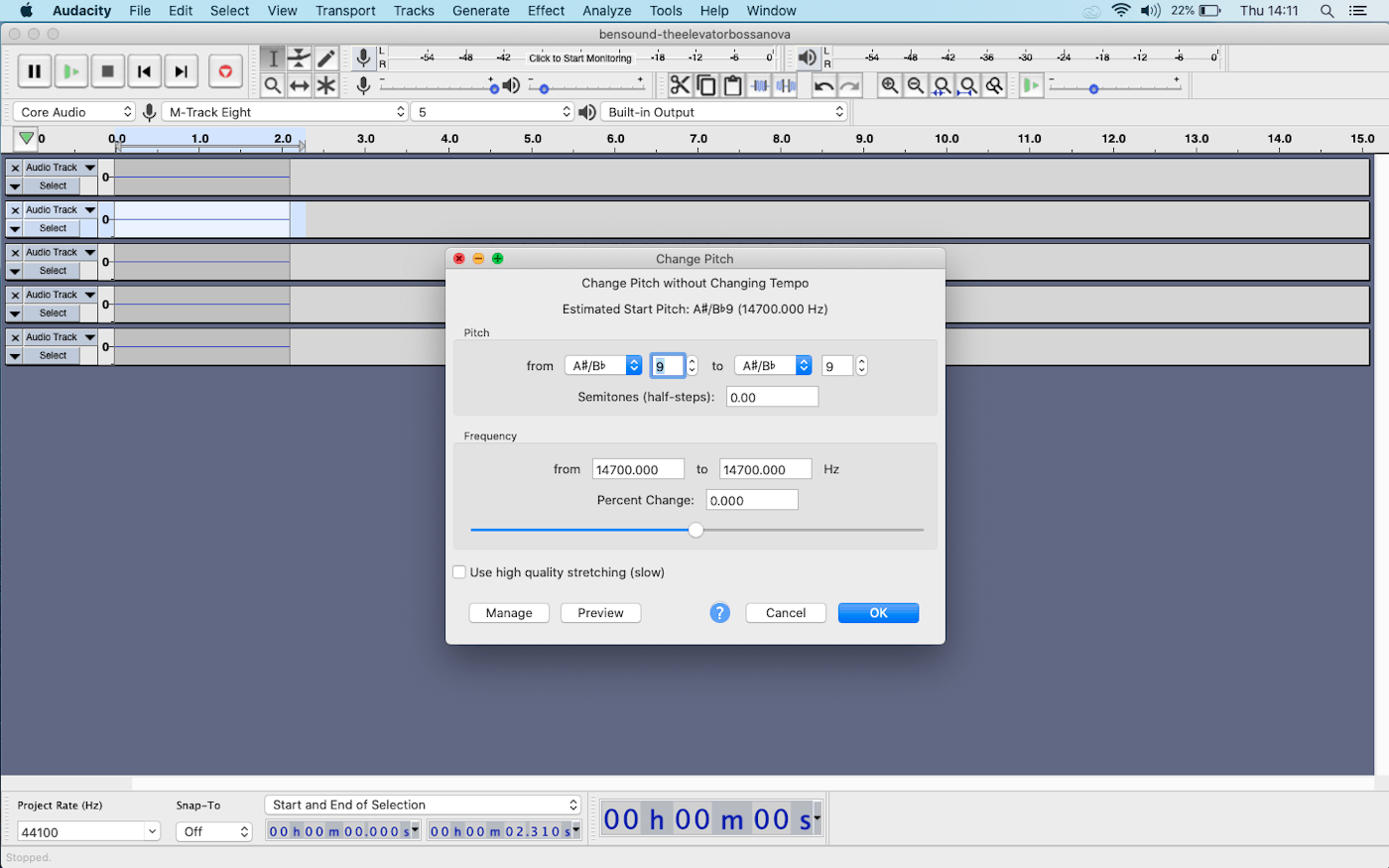Image resolution: width=1389 pixels, height=868 pixels.
Task: Click the Percent Change input field
Action: click(x=752, y=500)
